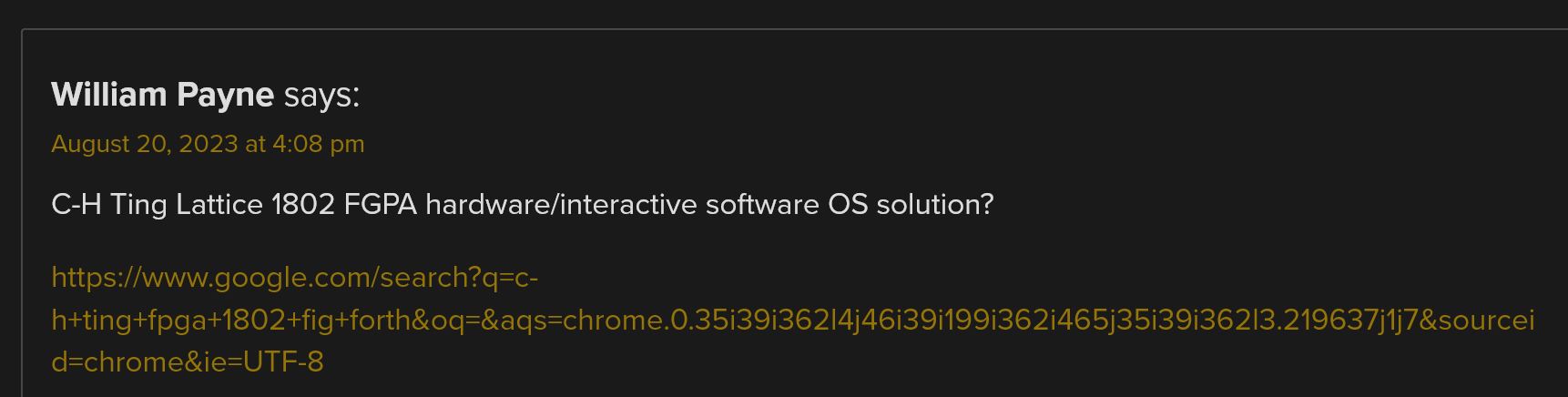
Task: Select the William Payne author name
Action: click(162, 95)
